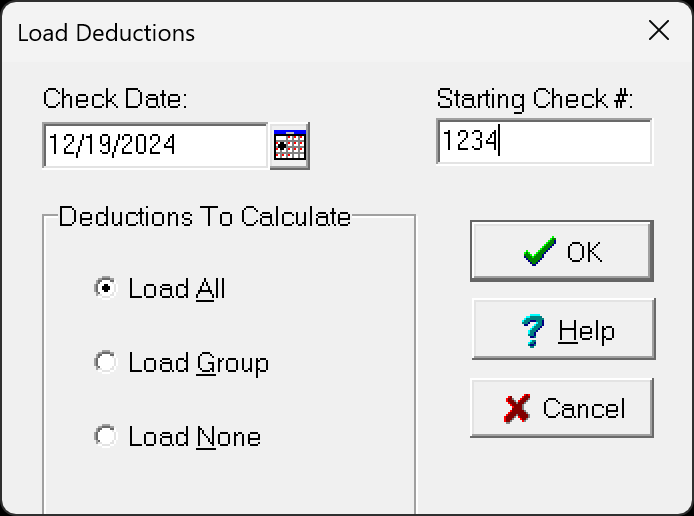
Task: Select the Load Group radio button
Action: [106, 362]
